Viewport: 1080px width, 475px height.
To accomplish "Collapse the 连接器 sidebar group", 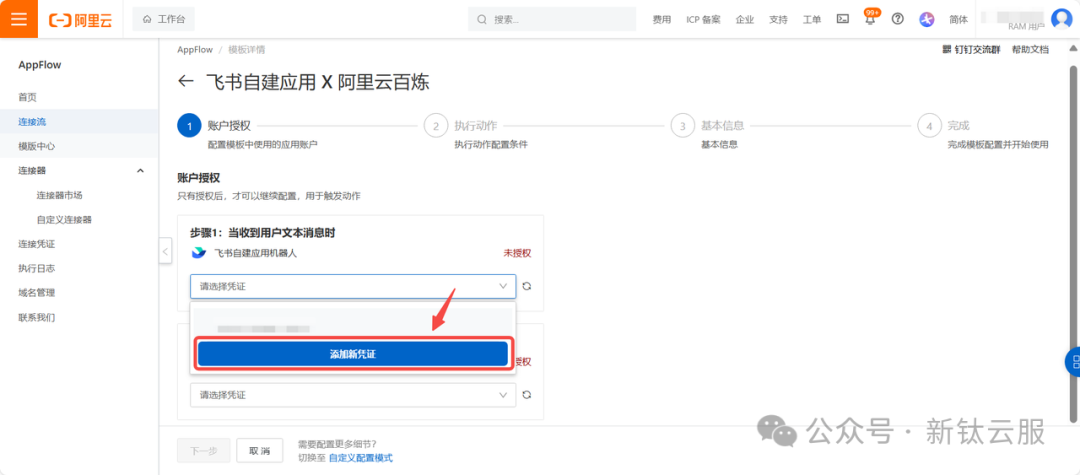I will click(141, 170).
